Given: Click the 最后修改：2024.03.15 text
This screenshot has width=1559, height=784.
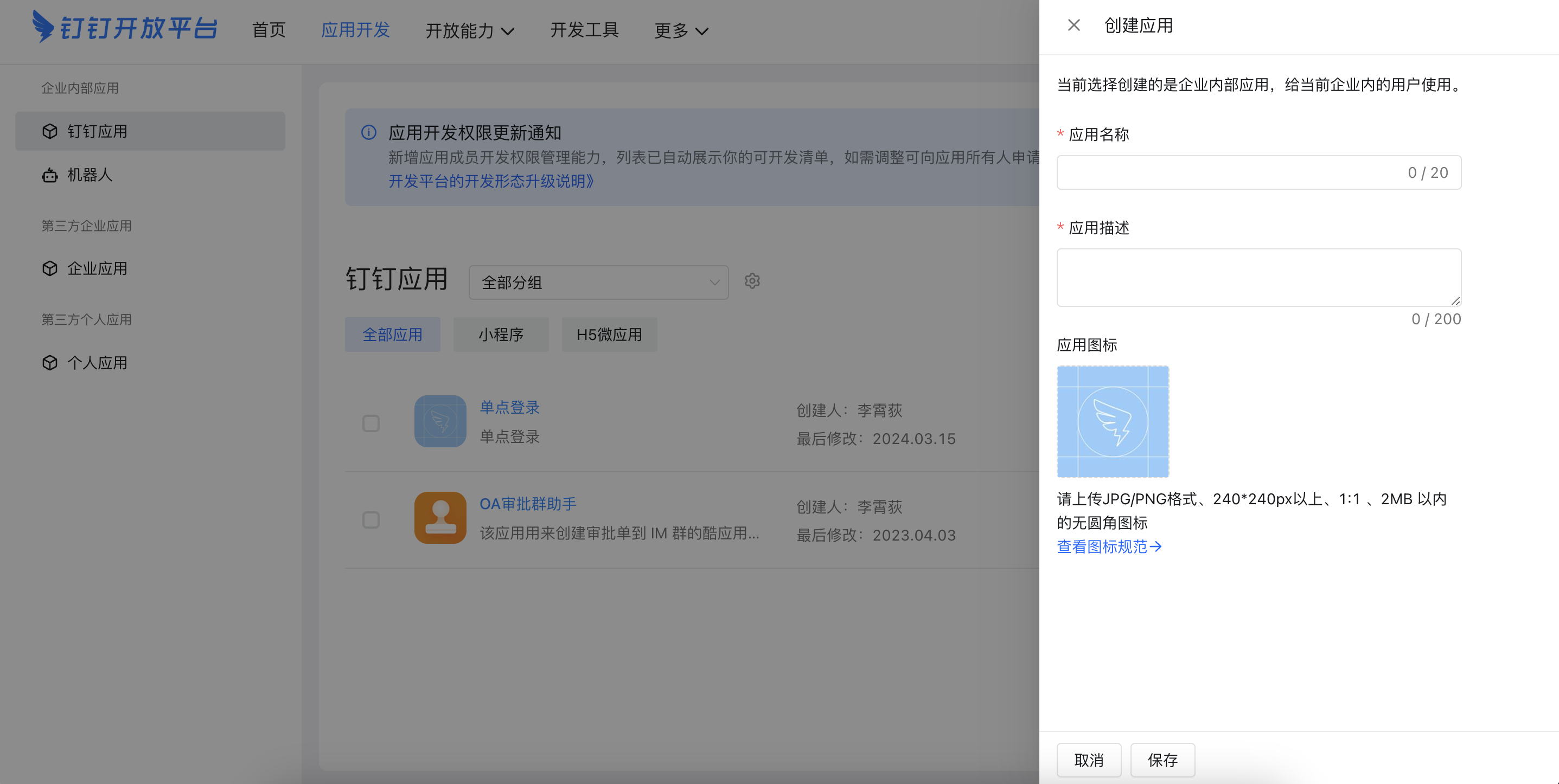Looking at the screenshot, I should pos(876,439).
